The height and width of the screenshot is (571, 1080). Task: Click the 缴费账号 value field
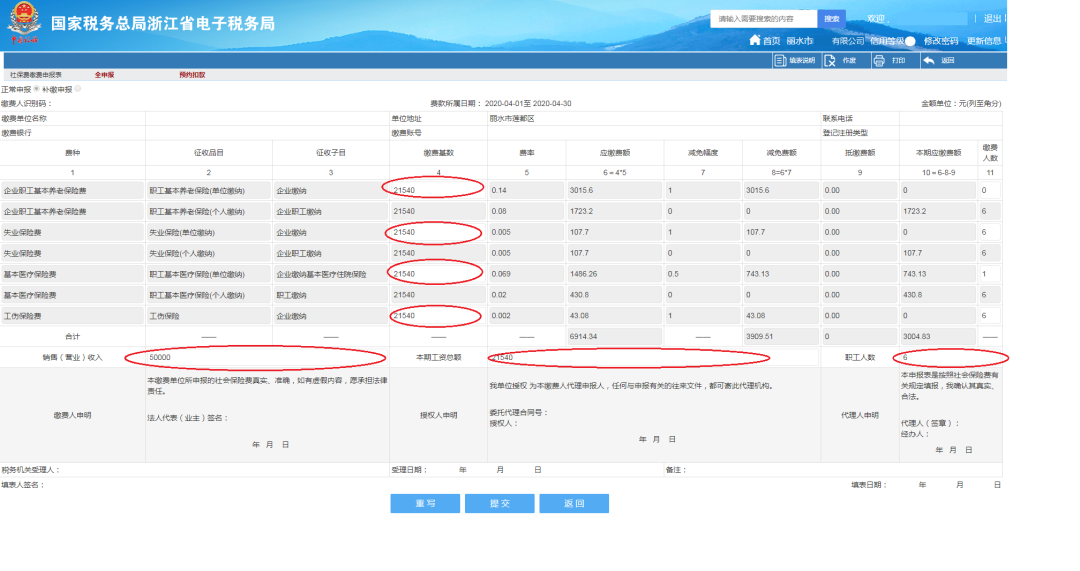point(654,133)
